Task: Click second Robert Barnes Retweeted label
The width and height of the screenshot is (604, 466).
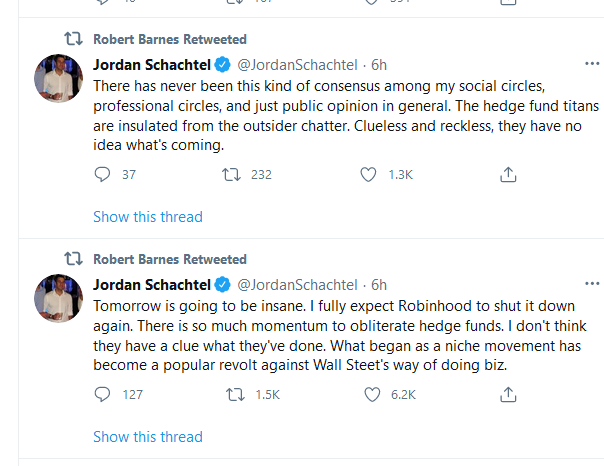Action: [x=169, y=260]
